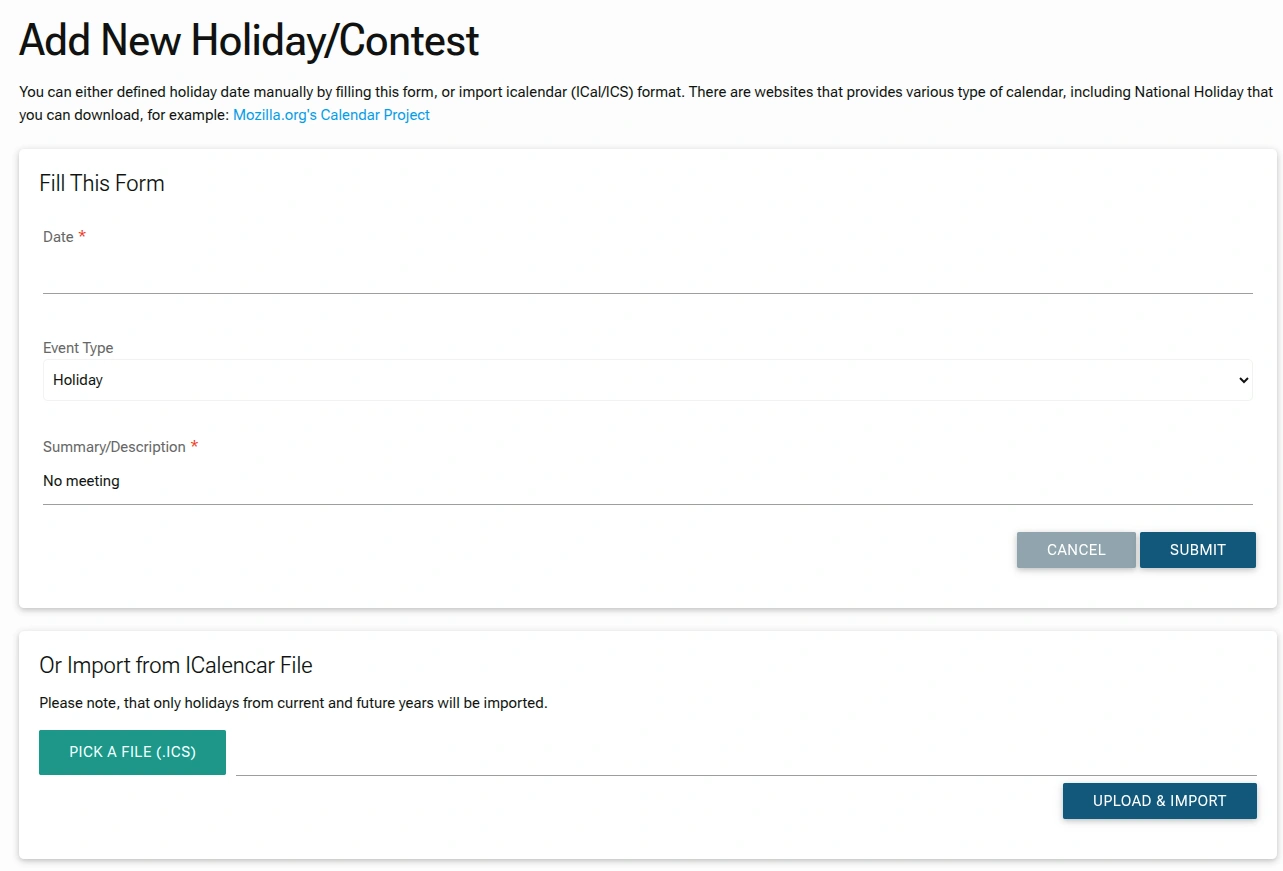Open Mozilla.org's Calendar Project link
The width and height of the screenshot is (1283, 871).
pyautogui.click(x=331, y=115)
